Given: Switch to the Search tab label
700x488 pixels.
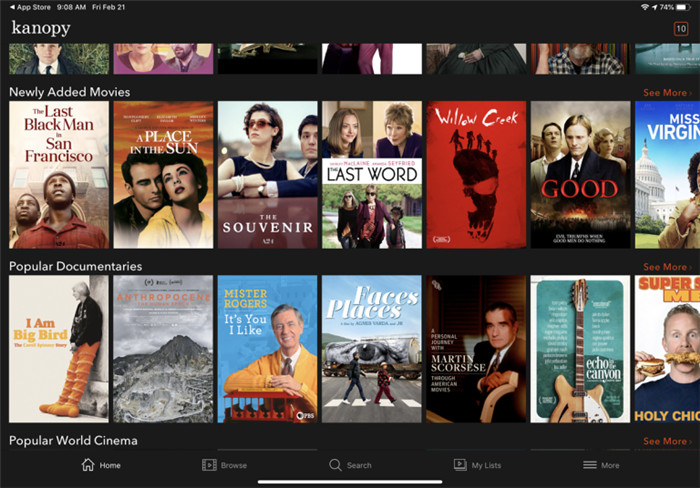Looking at the screenshot, I should click(359, 465).
